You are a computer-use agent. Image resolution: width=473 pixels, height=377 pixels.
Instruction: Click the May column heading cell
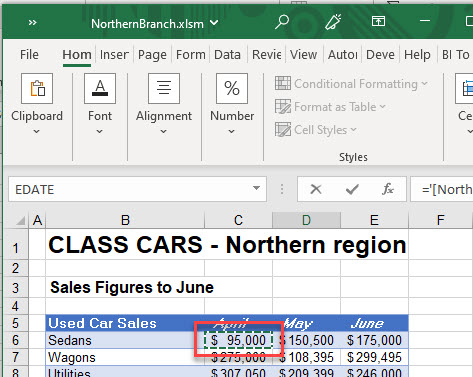pyautogui.click(x=306, y=323)
